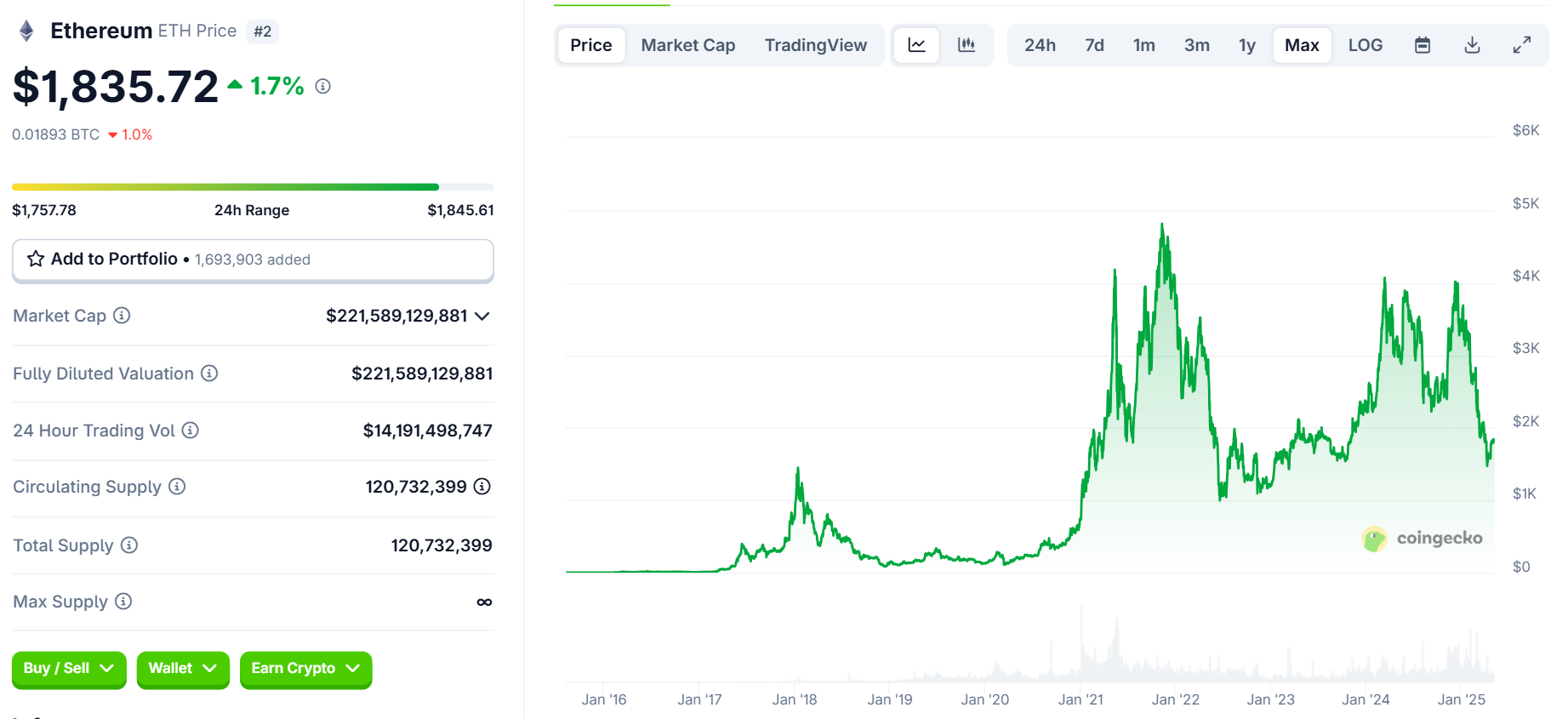Switch to line chart view icon
1568x719 pixels.
(916, 45)
